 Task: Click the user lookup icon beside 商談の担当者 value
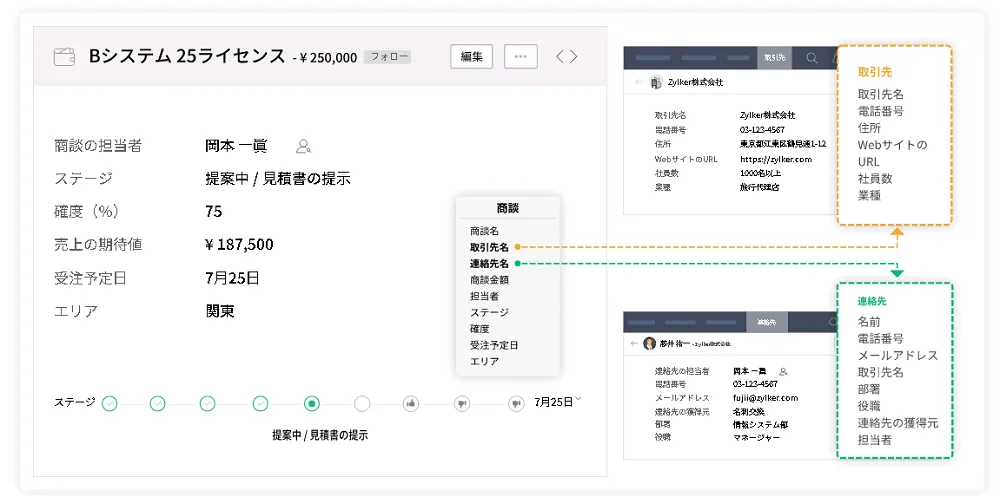[x=304, y=147]
